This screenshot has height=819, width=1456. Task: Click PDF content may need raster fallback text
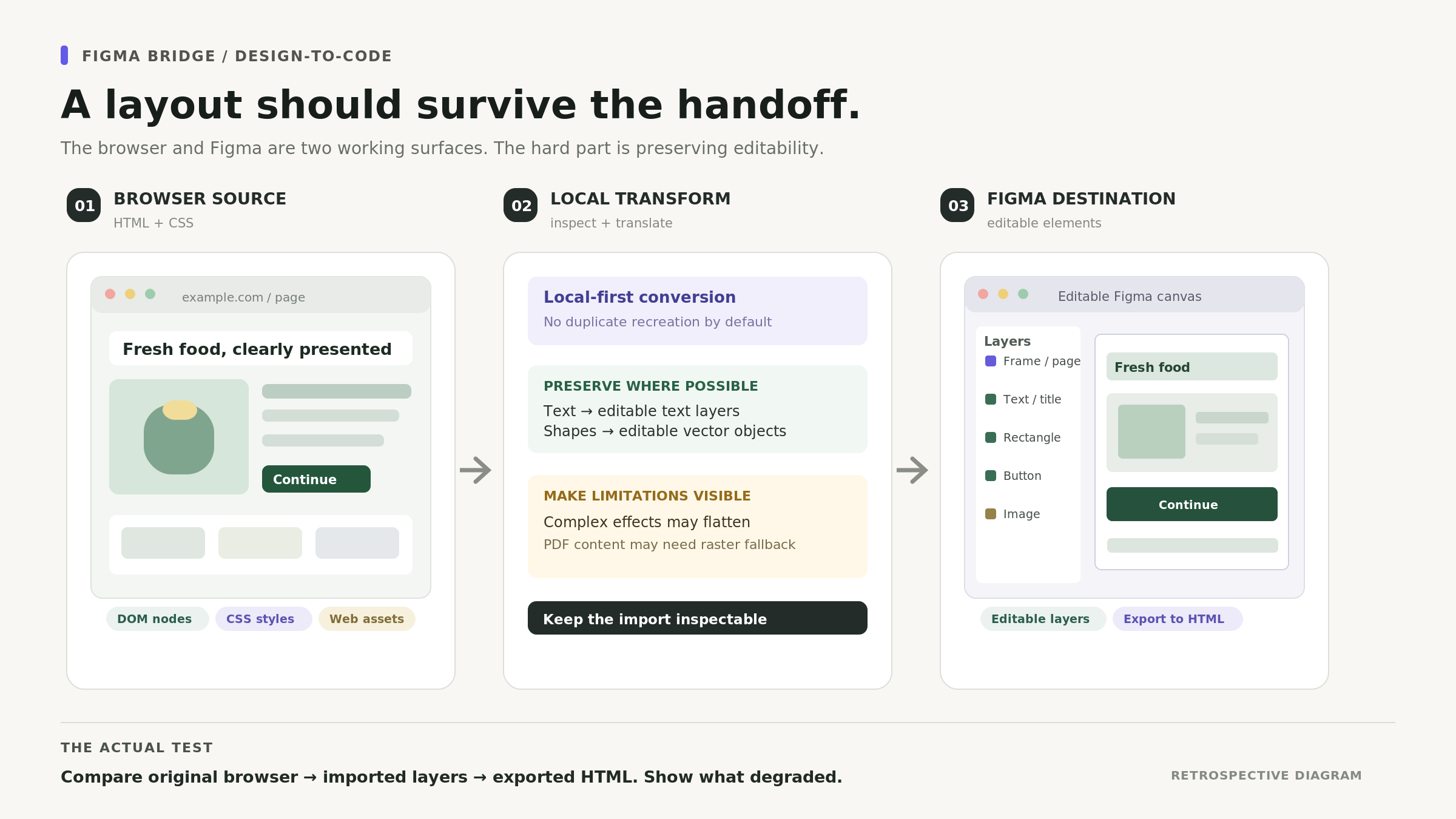click(669, 544)
